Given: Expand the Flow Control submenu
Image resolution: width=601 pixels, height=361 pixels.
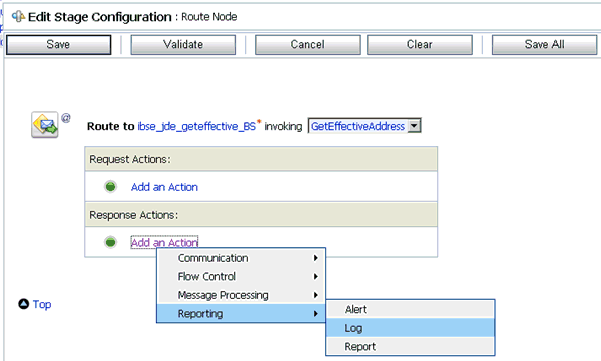Looking at the screenshot, I should coord(241,276).
